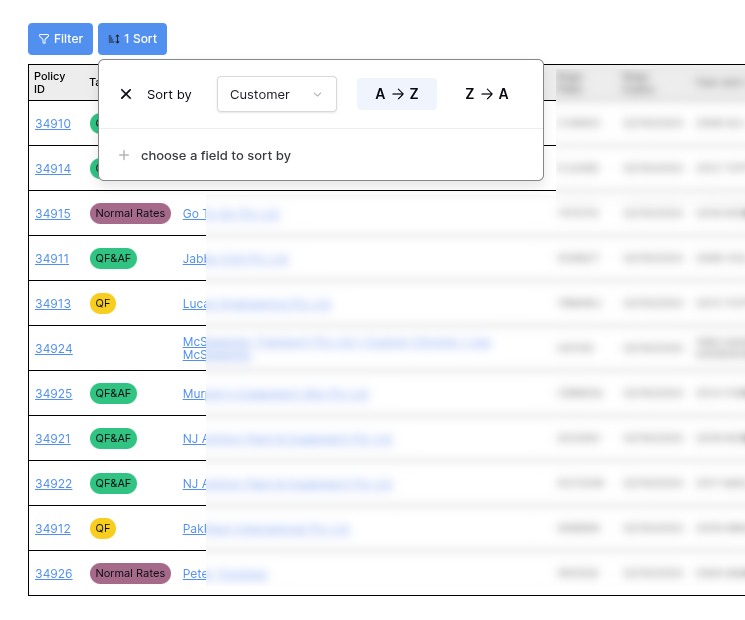Open the Customer sort field dropdown
The height and width of the screenshot is (620, 745).
point(276,94)
